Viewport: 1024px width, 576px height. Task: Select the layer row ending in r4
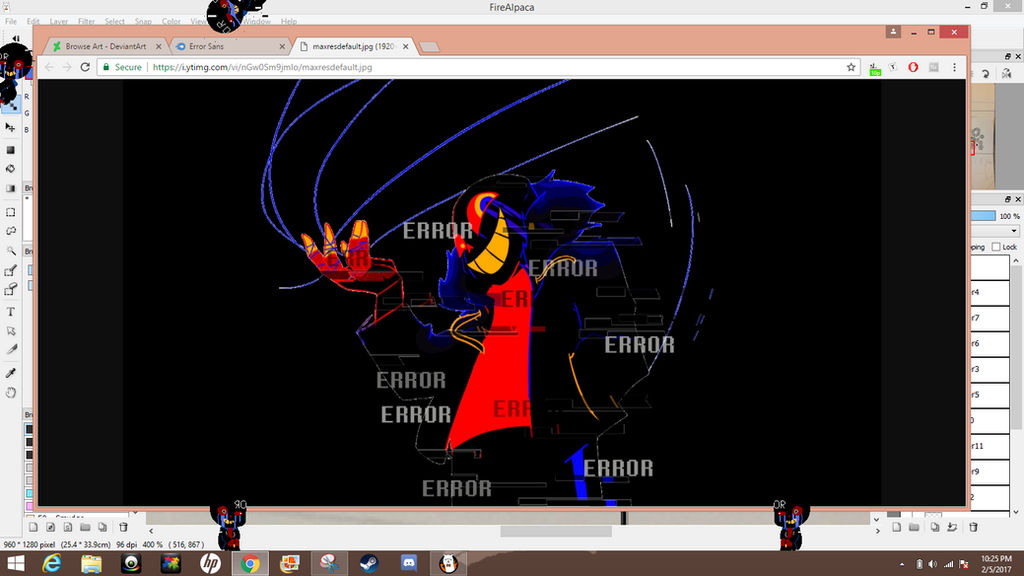[x=990, y=292]
